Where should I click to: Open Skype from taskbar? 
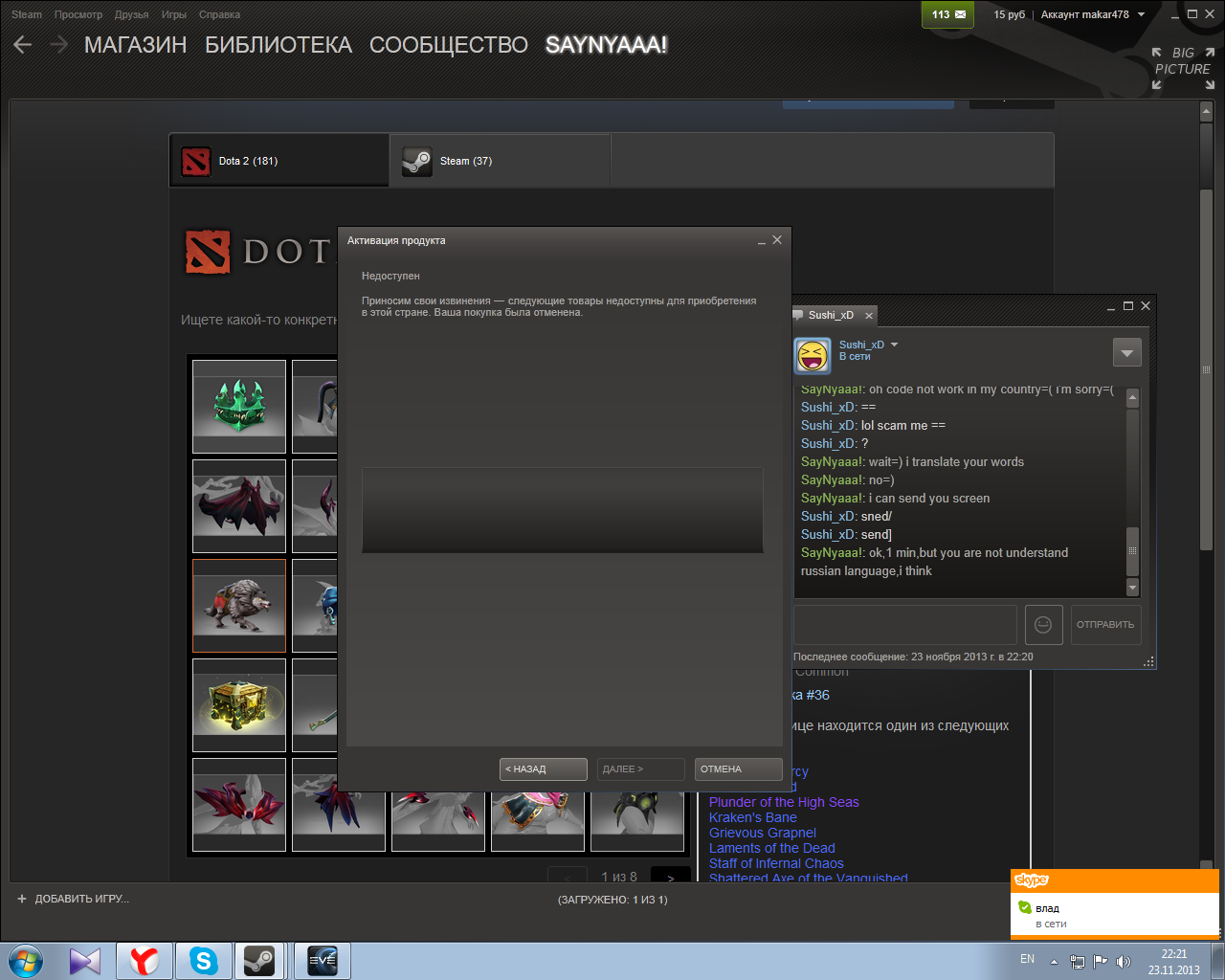click(x=203, y=961)
